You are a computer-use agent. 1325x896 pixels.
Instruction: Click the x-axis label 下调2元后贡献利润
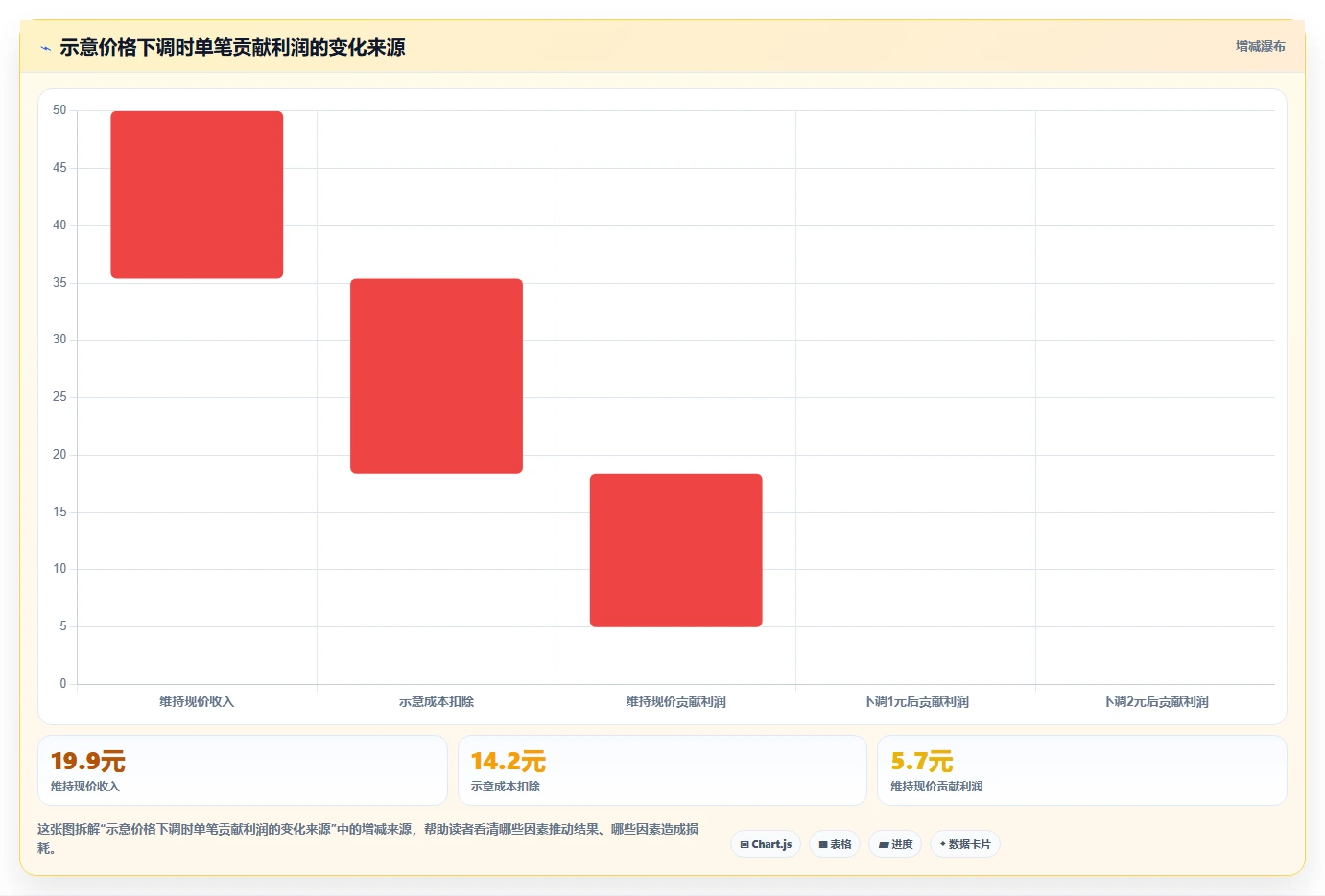coord(1155,702)
